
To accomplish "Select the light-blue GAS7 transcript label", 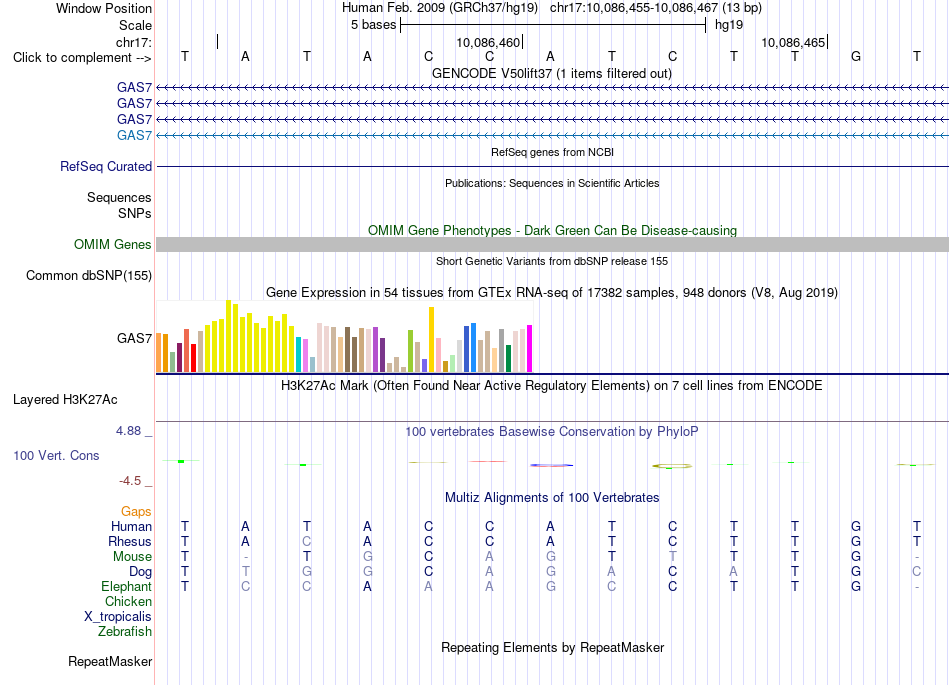I will click(x=134, y=135).
